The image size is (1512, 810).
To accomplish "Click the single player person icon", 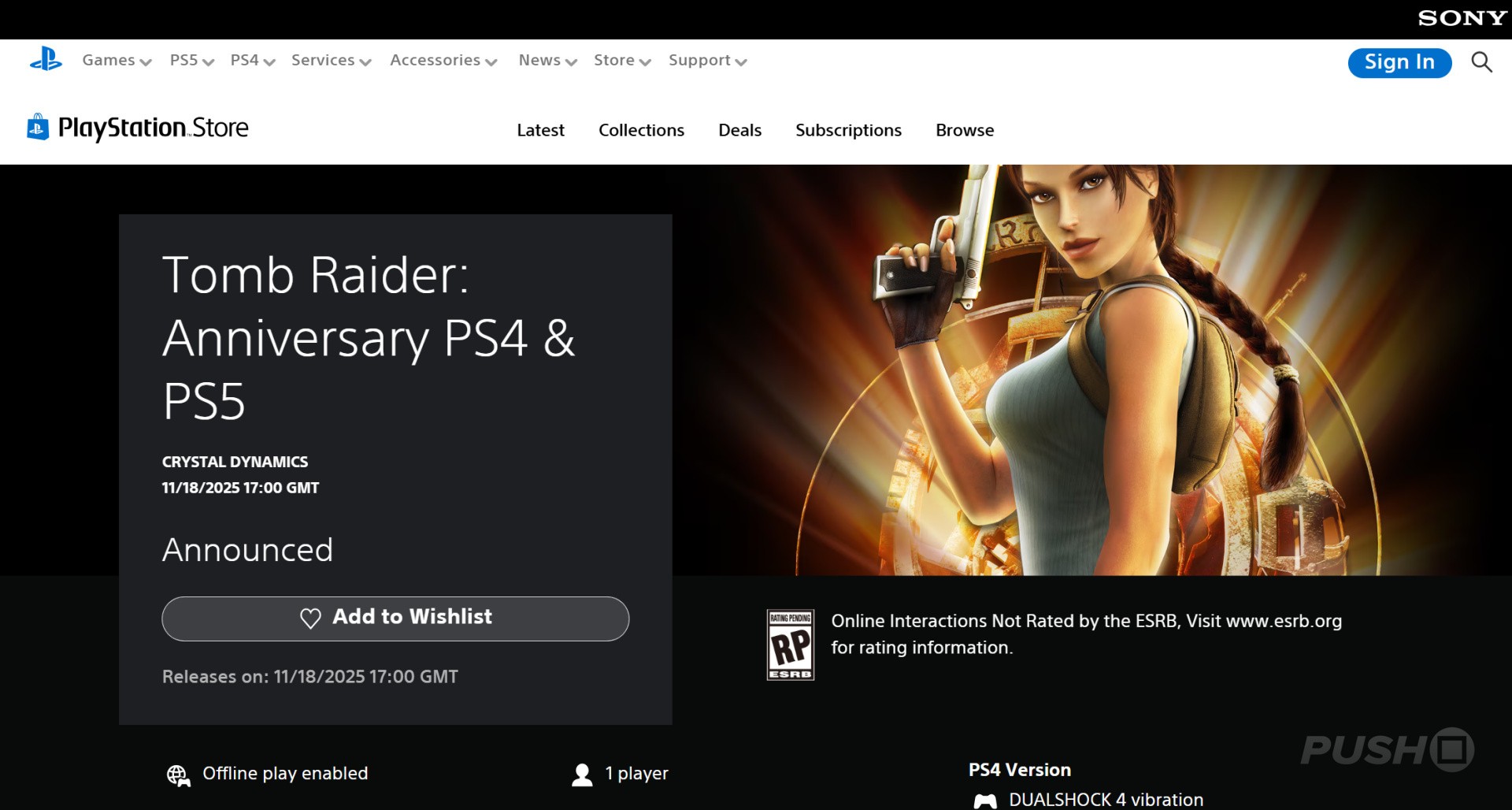I will click(582, 775).
